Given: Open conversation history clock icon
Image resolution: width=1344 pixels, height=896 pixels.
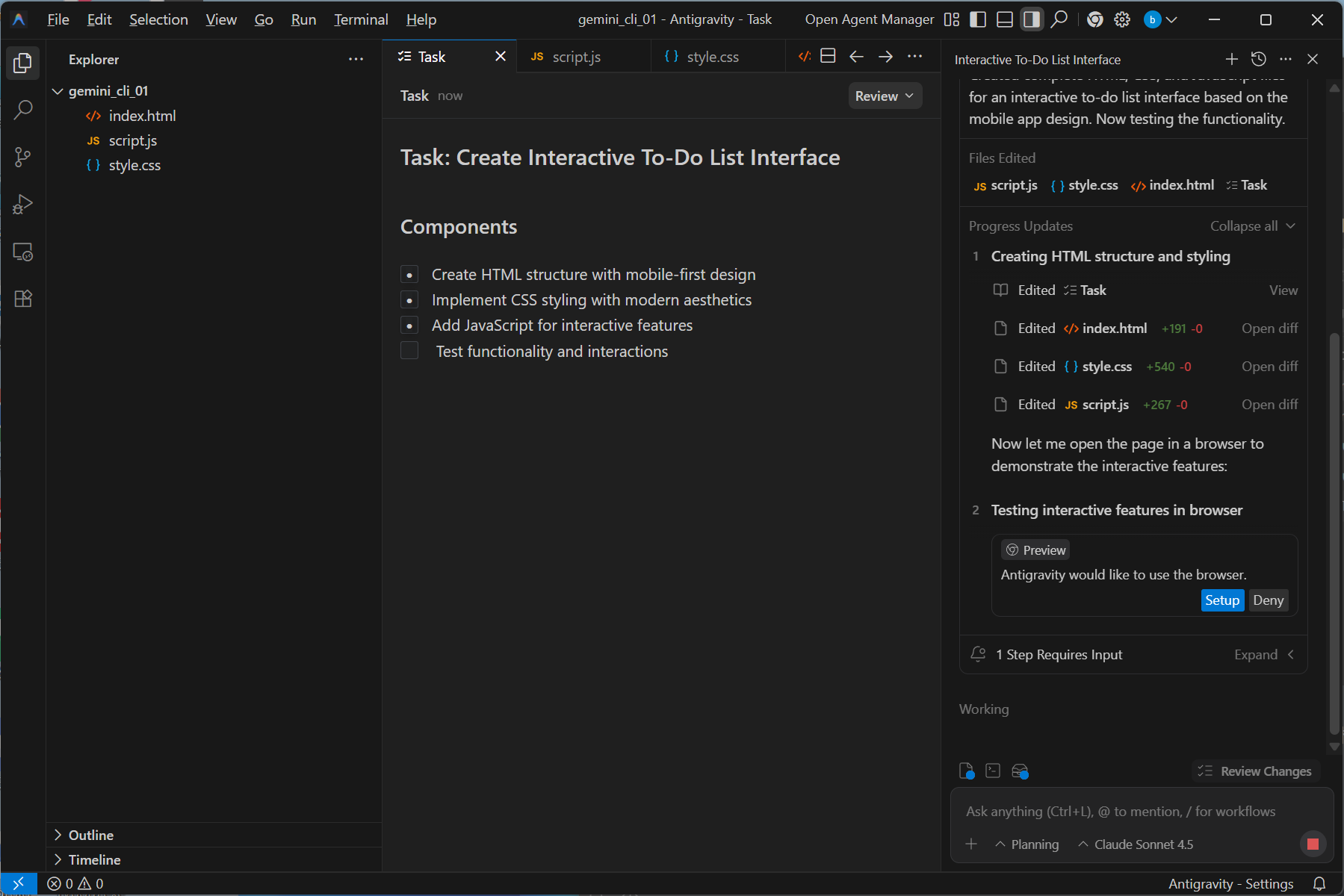Looking at the screenshot, I should point(1258,59).
